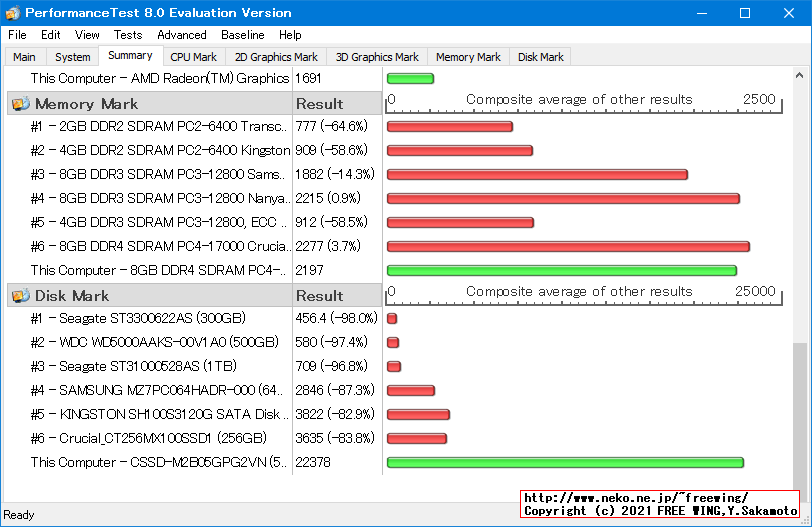The width and height of the screenshot is (812, 527).
Task: Click the PerformanceTest app icon in title bar
Action: click(13, 13)
